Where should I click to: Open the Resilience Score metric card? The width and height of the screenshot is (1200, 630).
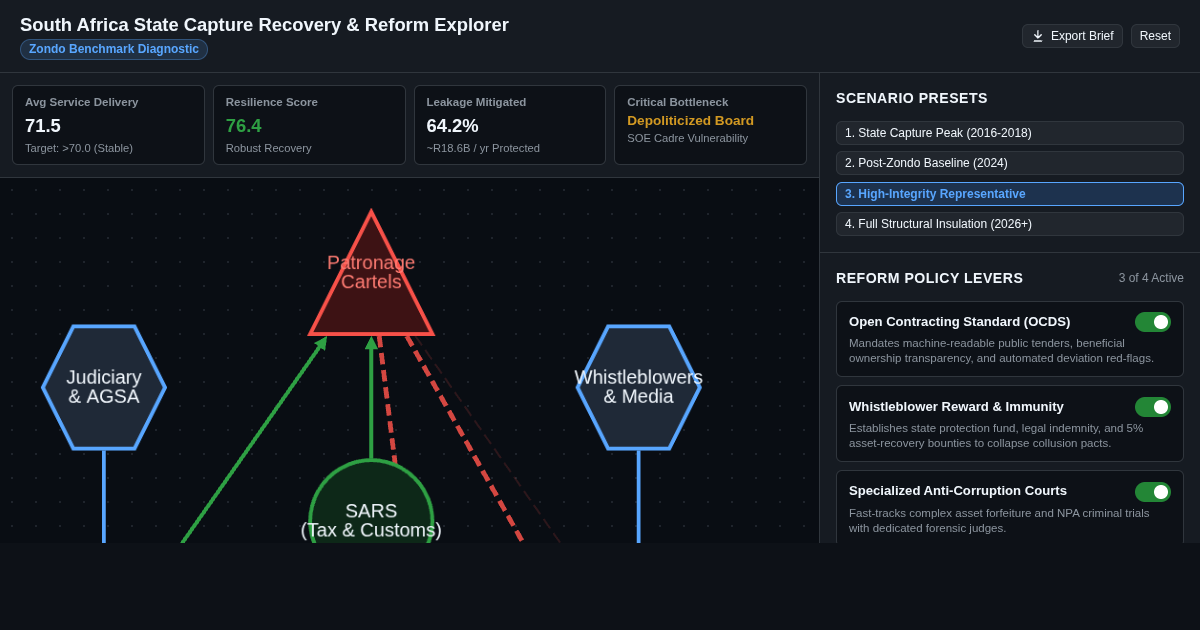tap(309, 125)
